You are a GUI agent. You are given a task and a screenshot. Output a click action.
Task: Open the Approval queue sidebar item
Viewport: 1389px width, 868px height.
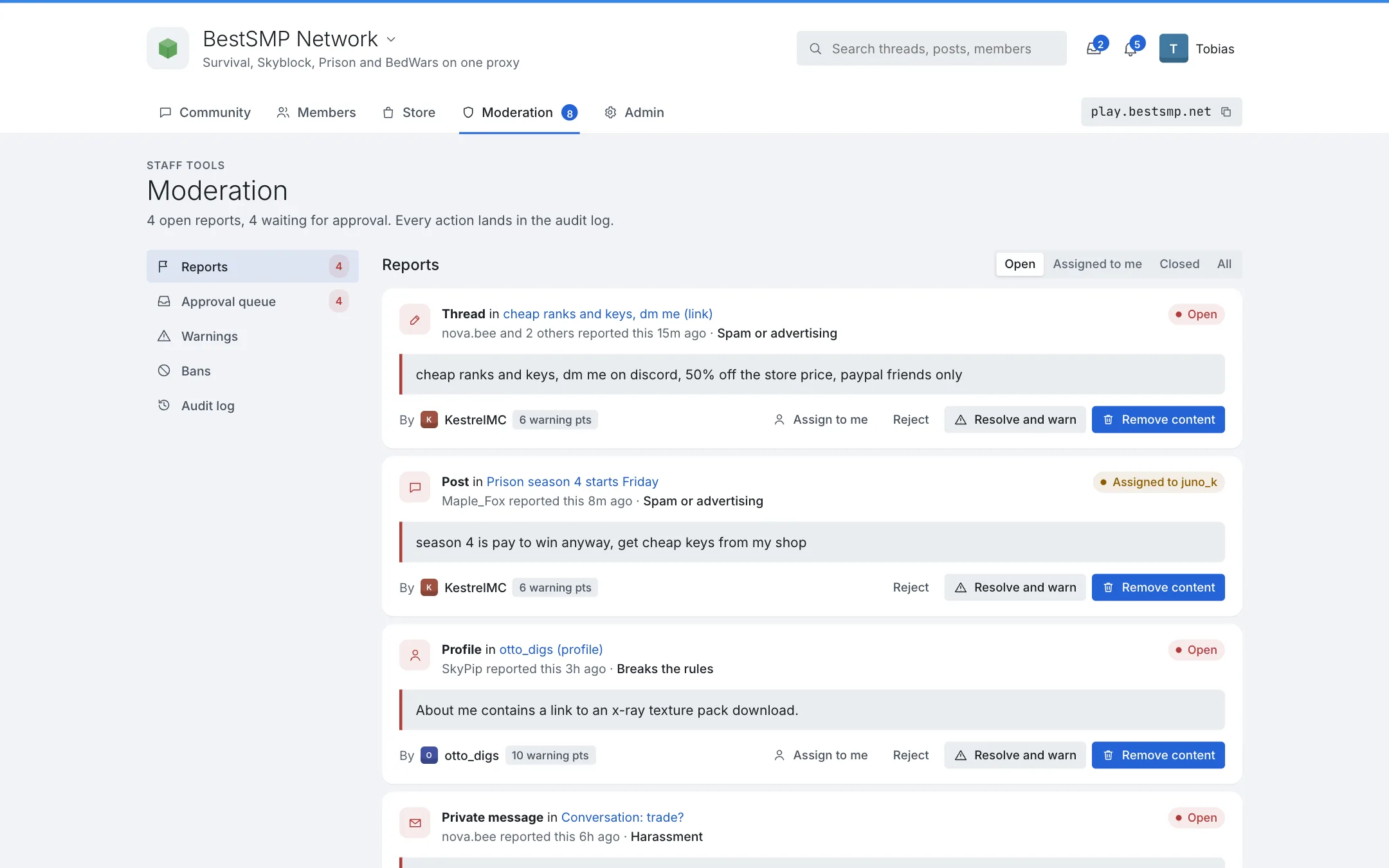253,301
